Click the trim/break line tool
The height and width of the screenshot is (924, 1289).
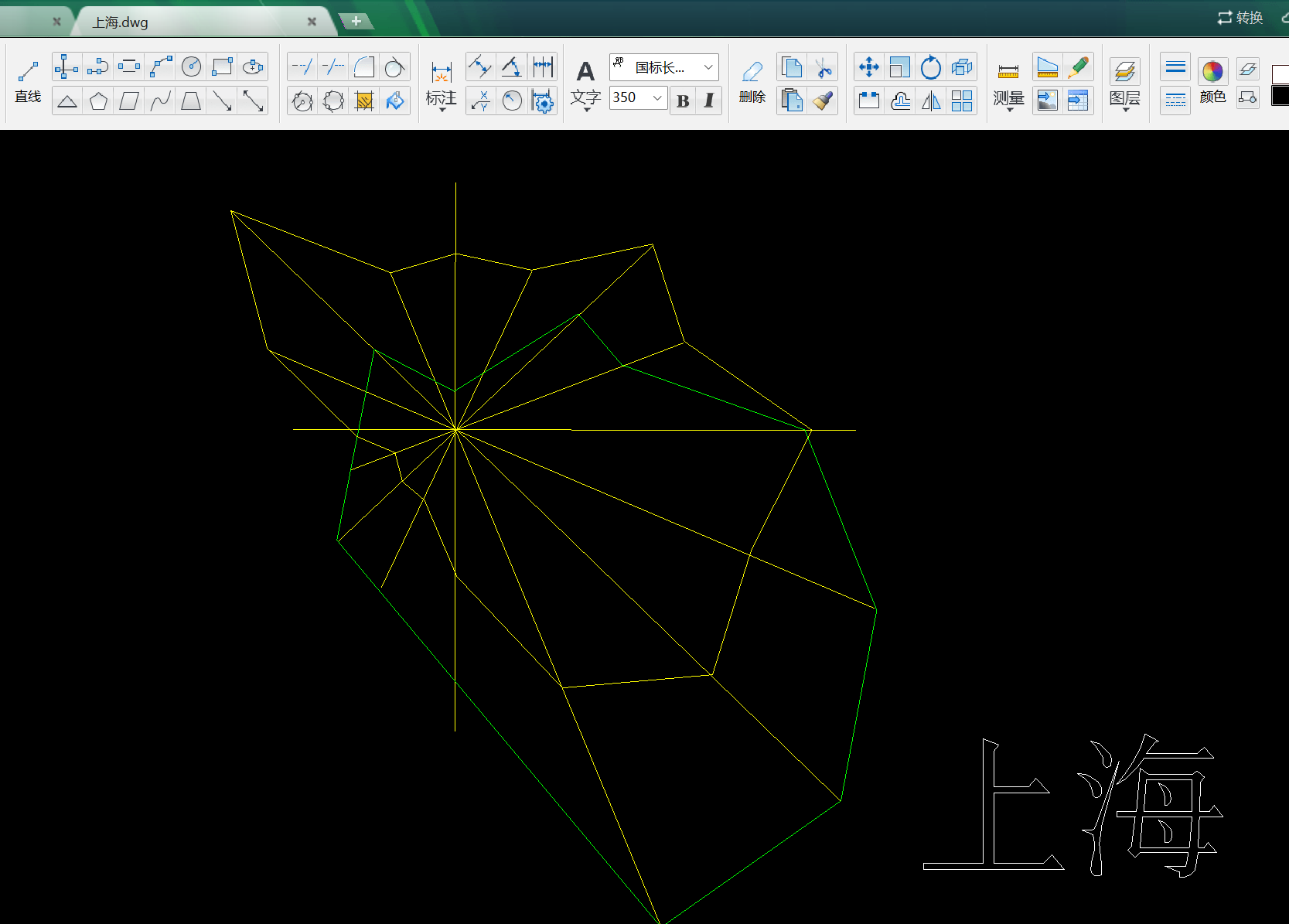333,67
